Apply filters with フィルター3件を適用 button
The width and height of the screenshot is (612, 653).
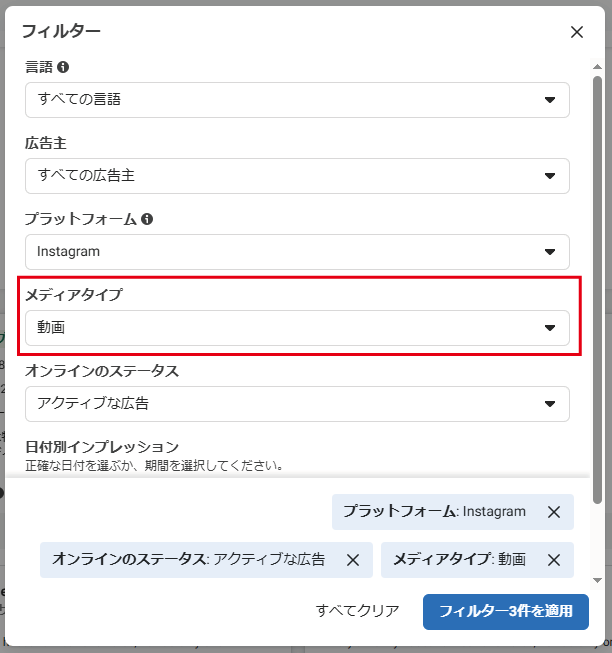tap(505, 611)
